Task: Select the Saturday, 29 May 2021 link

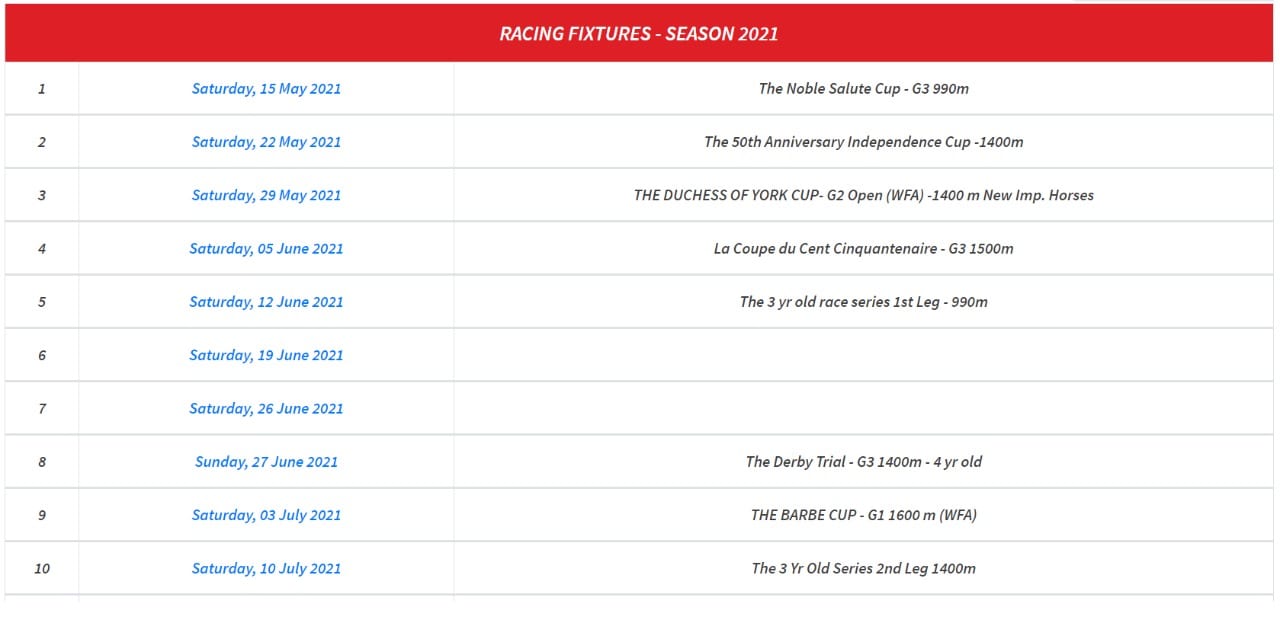Action: 266,195
